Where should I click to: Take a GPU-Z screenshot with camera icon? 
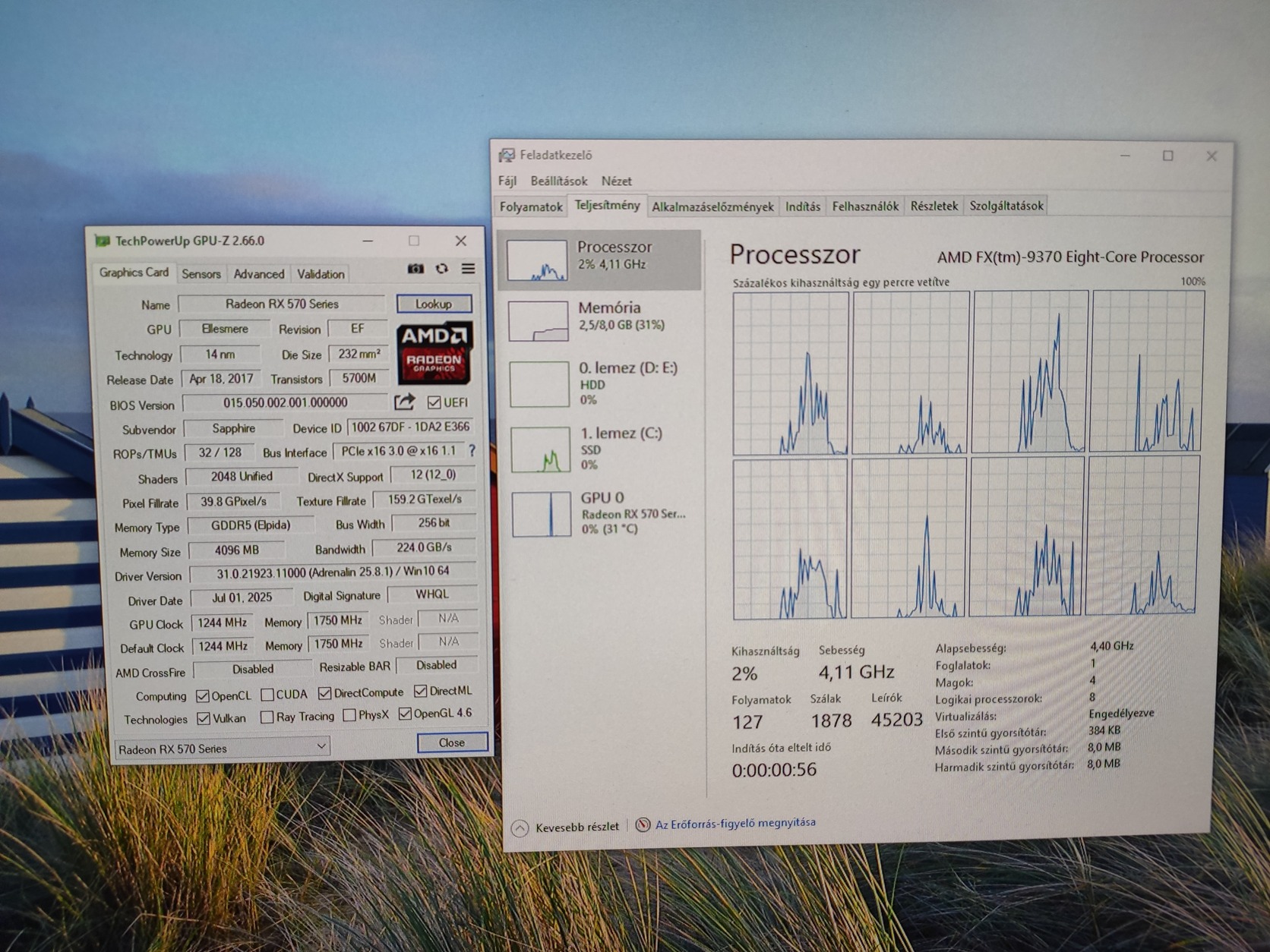tap(415, 269)
